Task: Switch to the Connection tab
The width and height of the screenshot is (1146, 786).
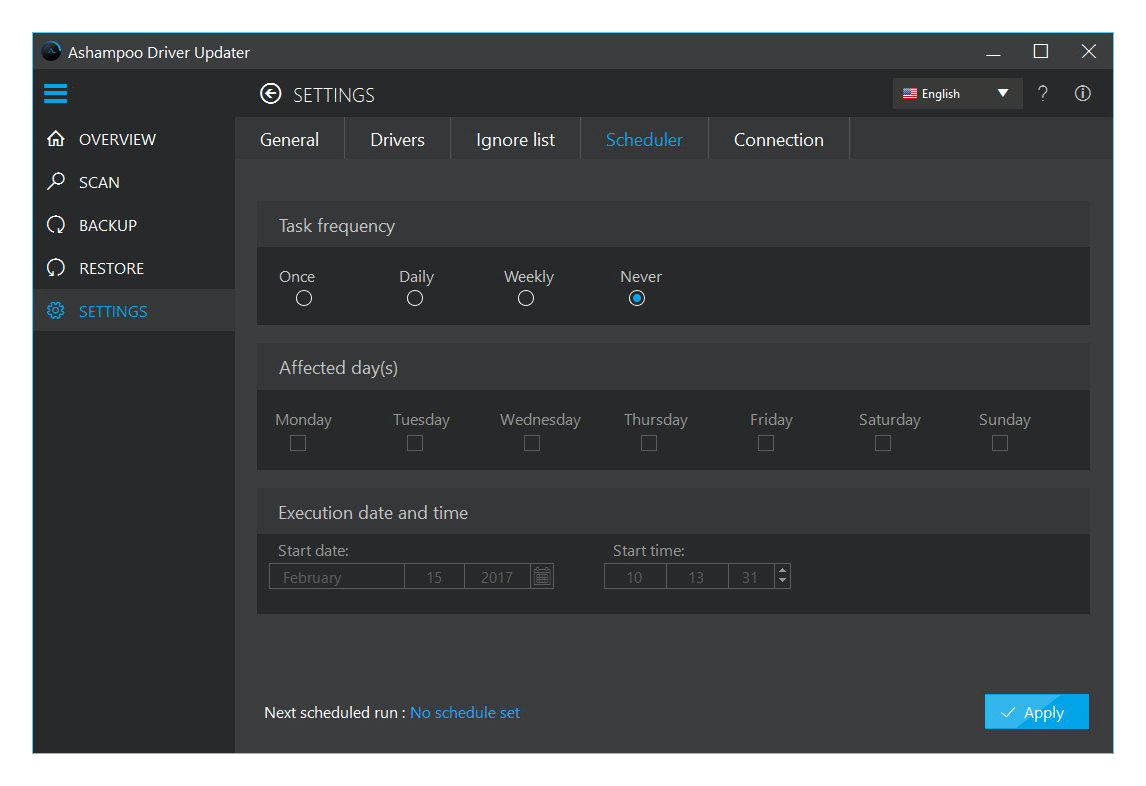Action: (778, 139)
